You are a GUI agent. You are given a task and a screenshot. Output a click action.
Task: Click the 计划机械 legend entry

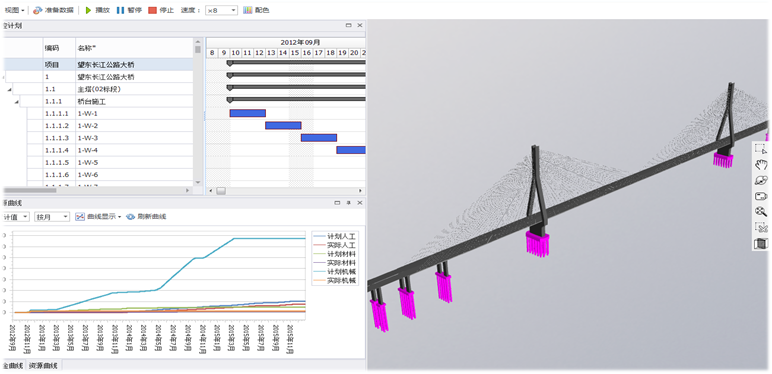(334, 272)
